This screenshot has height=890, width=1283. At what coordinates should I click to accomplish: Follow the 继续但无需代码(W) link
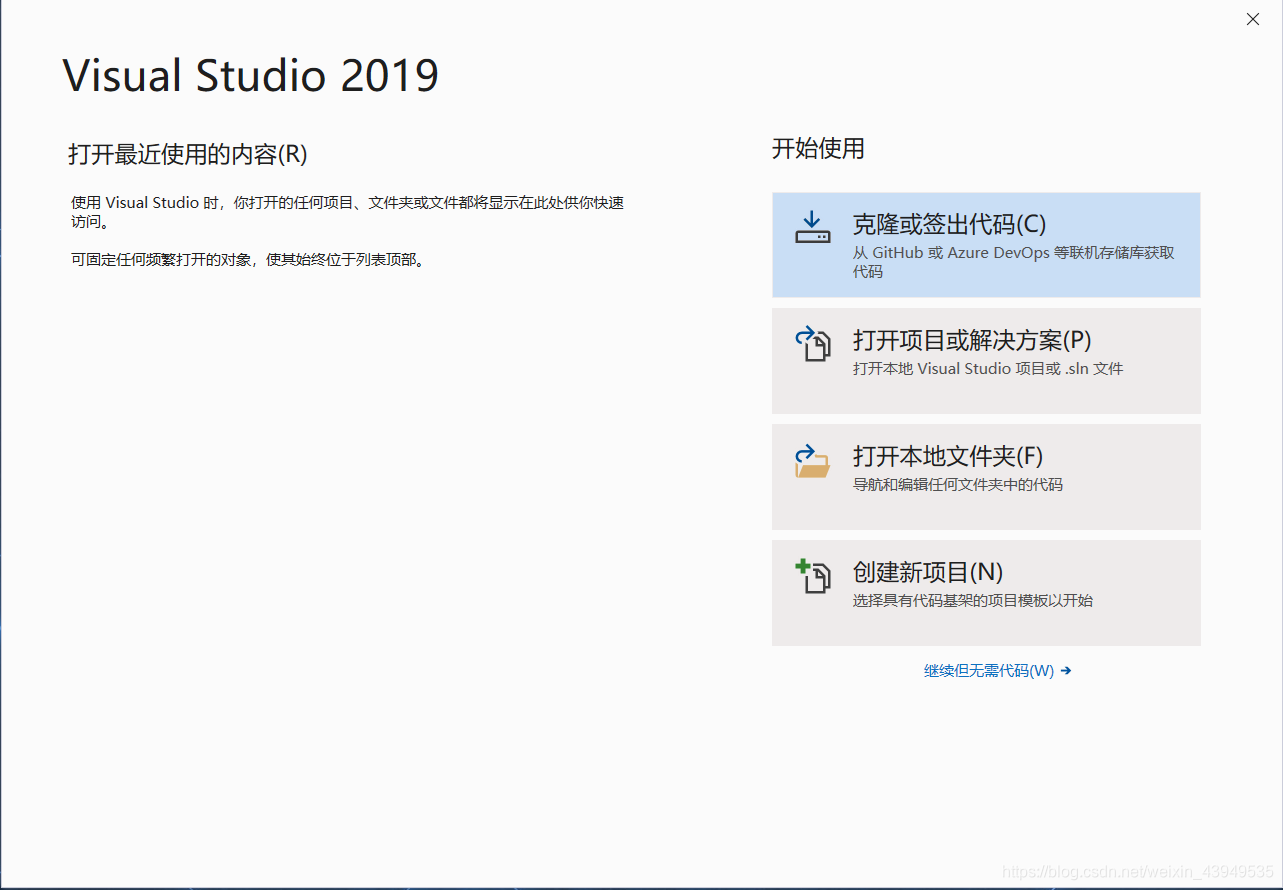click(x=989, y=671)
